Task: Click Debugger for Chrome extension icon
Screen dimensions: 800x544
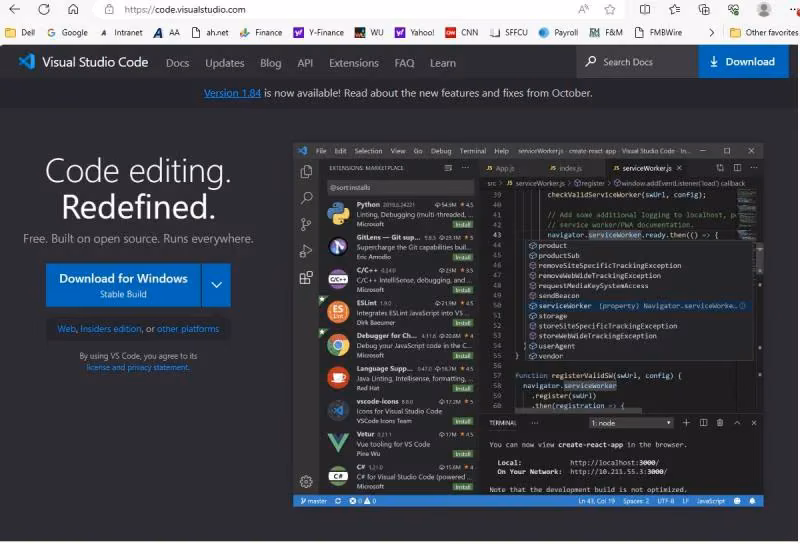Action: (338, 345)
